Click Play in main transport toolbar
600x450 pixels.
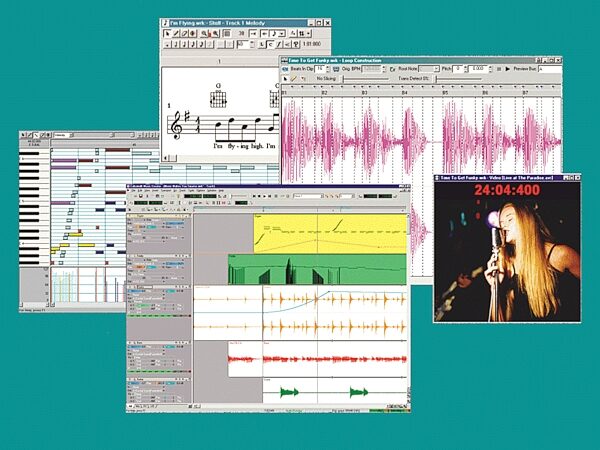pyautogui.click(x=265, y=196)
